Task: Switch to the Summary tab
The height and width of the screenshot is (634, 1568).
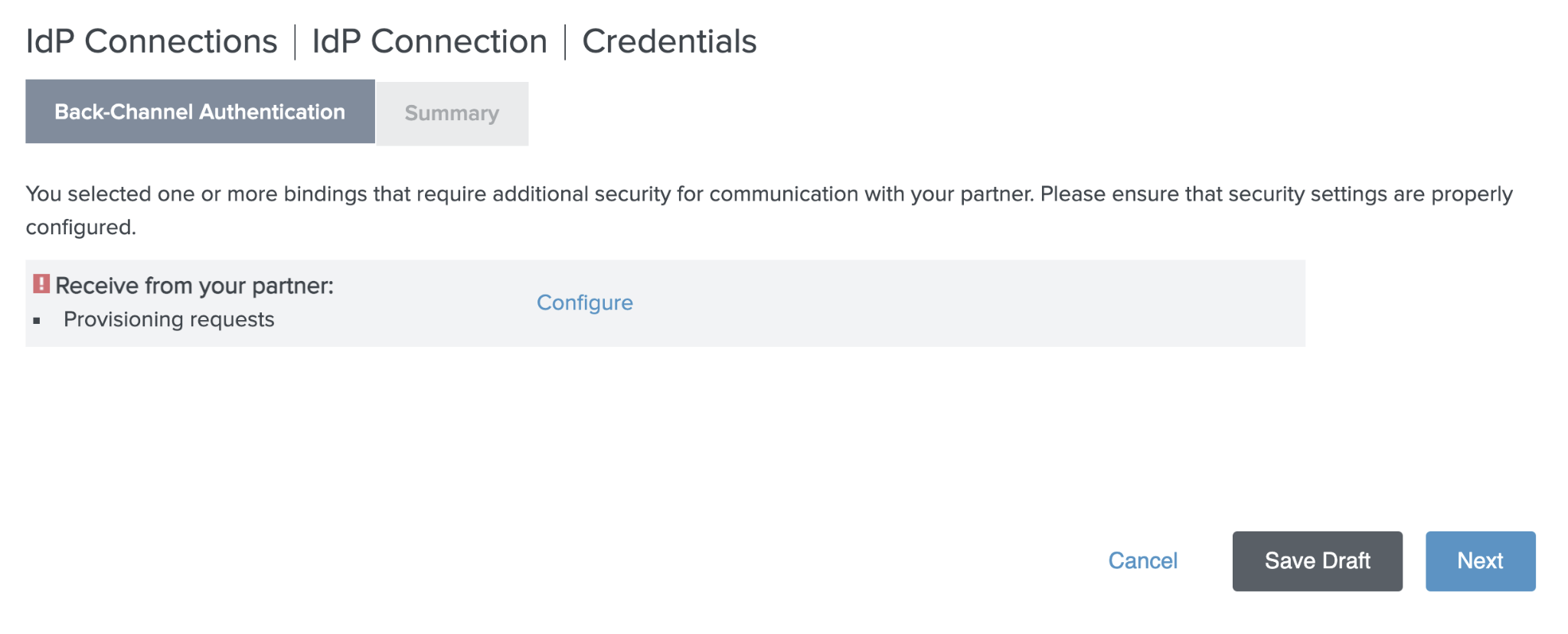Action: [x=452, y=113]
